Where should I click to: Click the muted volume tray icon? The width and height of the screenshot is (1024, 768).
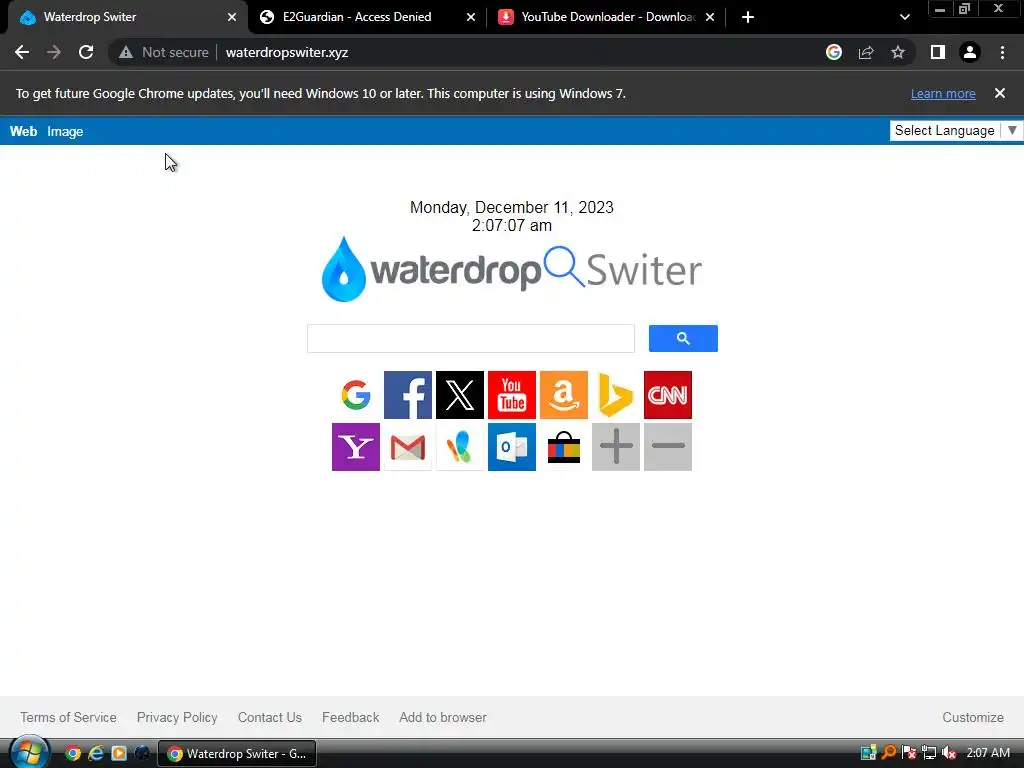[x=949, y=753]
